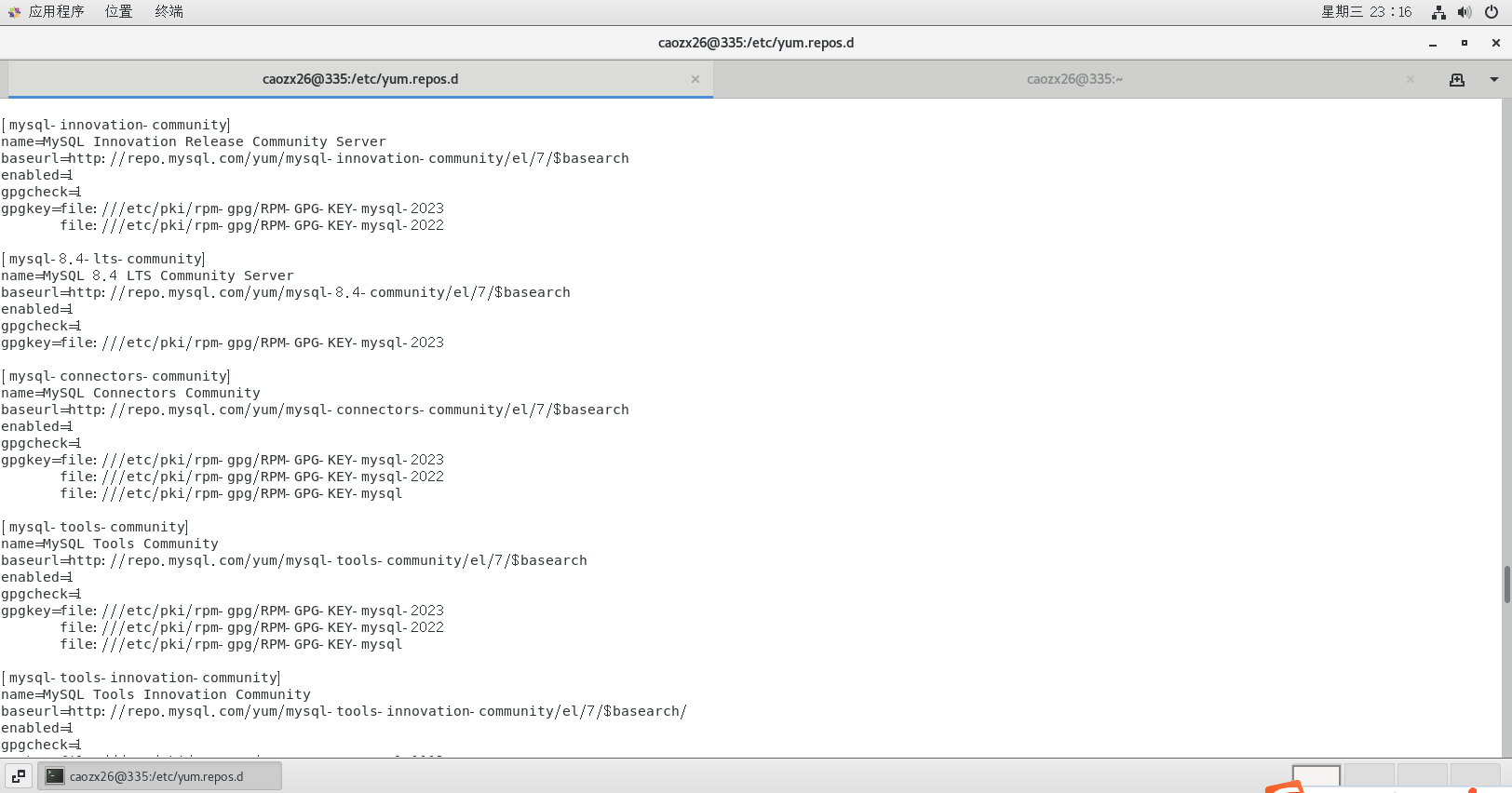Click the name=MySQL Tools Innovation Community line
This screenshot has height=793, width=1512.
(155, 694)
